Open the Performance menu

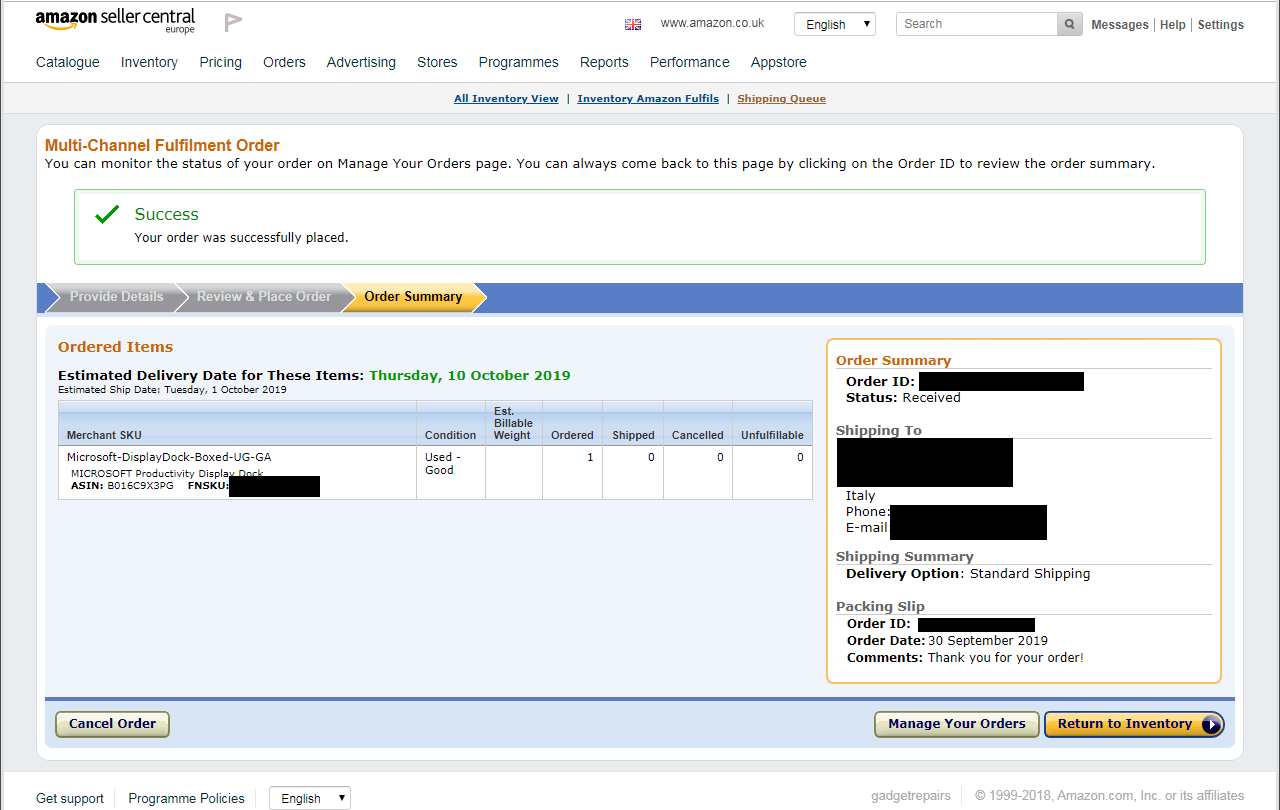[690, 62]
